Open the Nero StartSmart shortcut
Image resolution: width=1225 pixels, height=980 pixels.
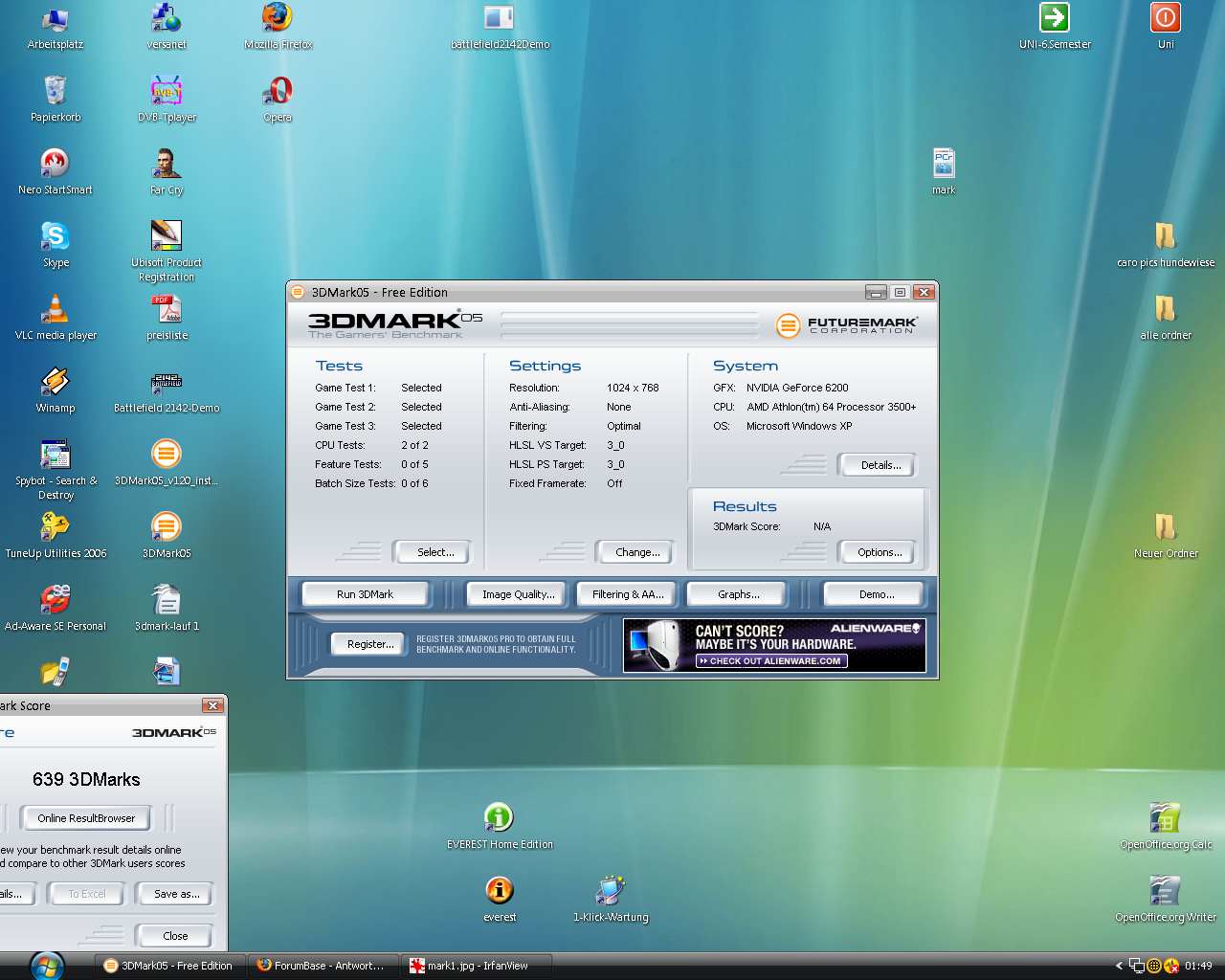pyautogui.click(x=56, y=172)
